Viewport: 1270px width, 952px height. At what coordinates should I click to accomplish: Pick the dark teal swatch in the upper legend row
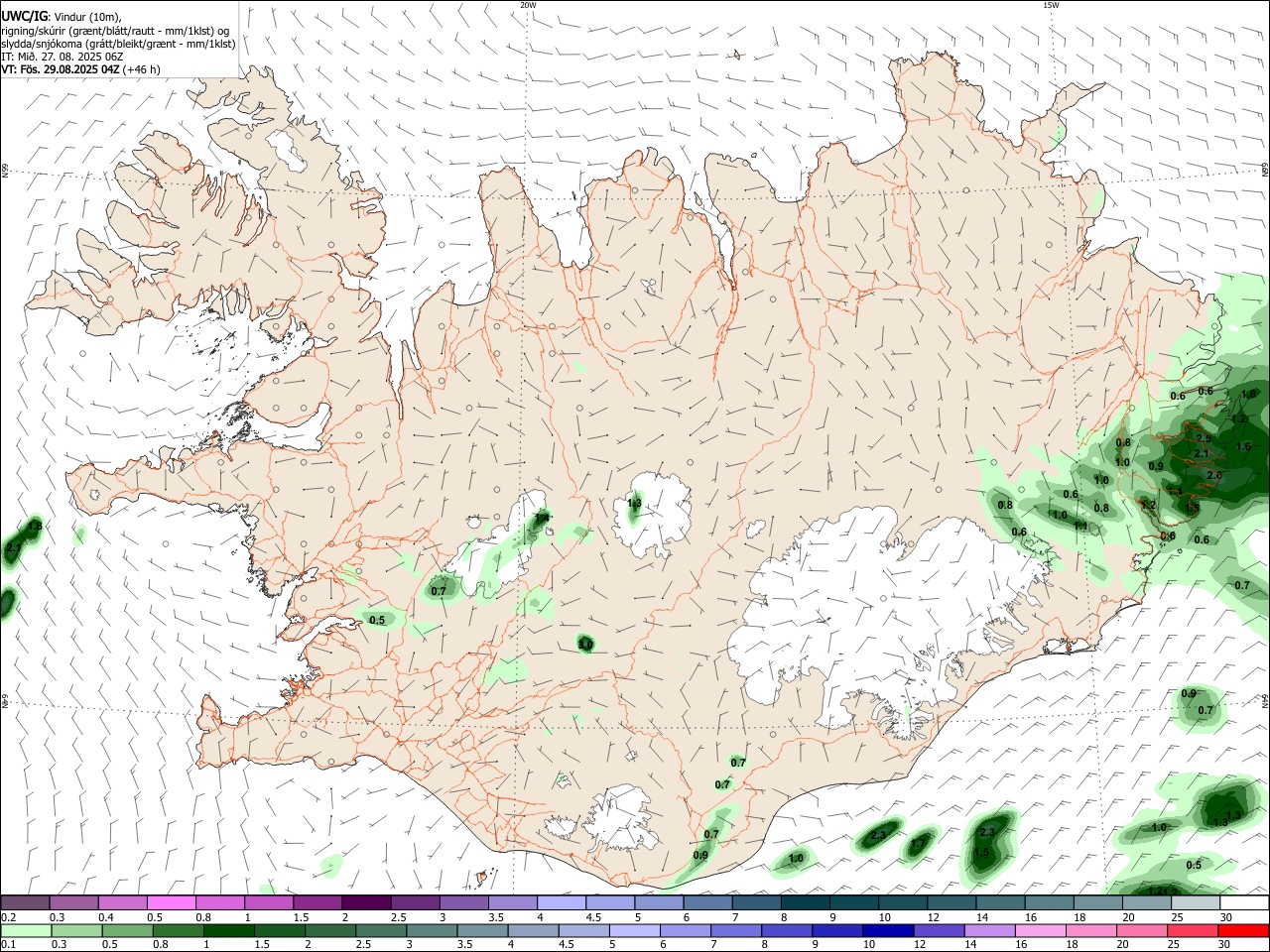[x=806, y=902]
